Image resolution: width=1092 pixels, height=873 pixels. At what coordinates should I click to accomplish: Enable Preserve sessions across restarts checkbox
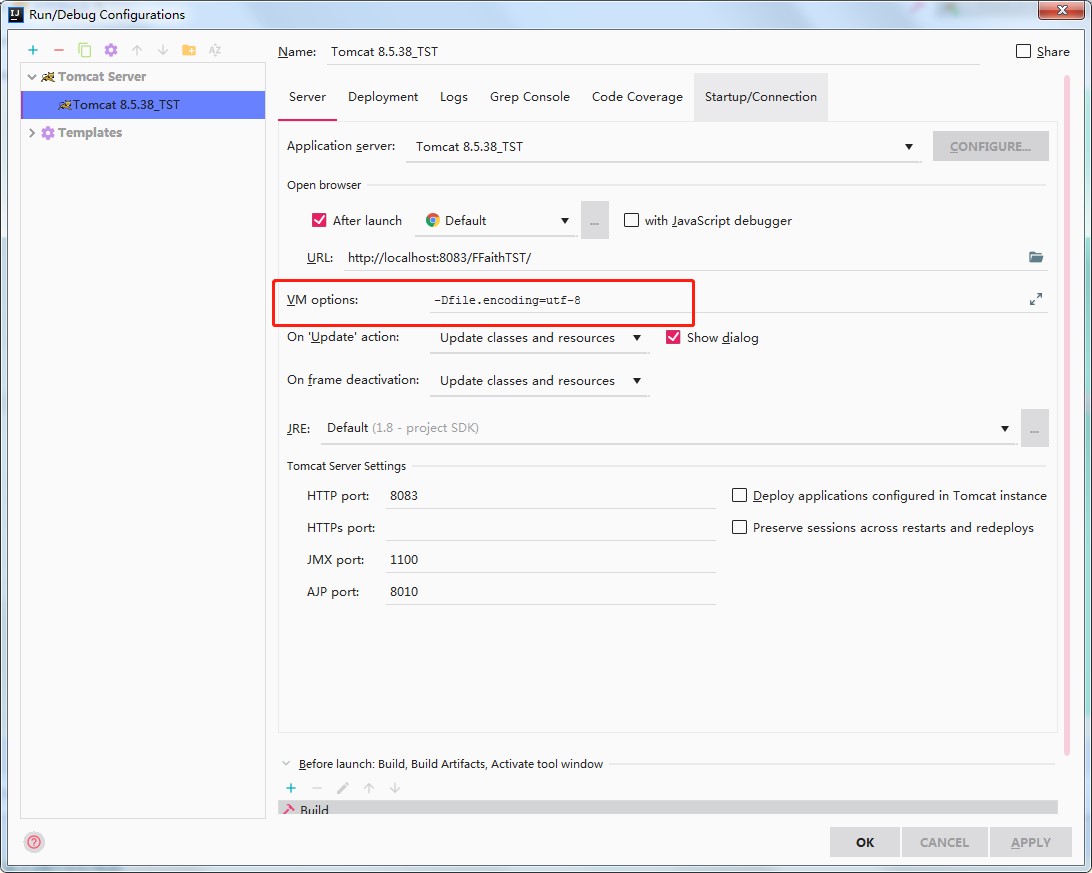(739, 527)
